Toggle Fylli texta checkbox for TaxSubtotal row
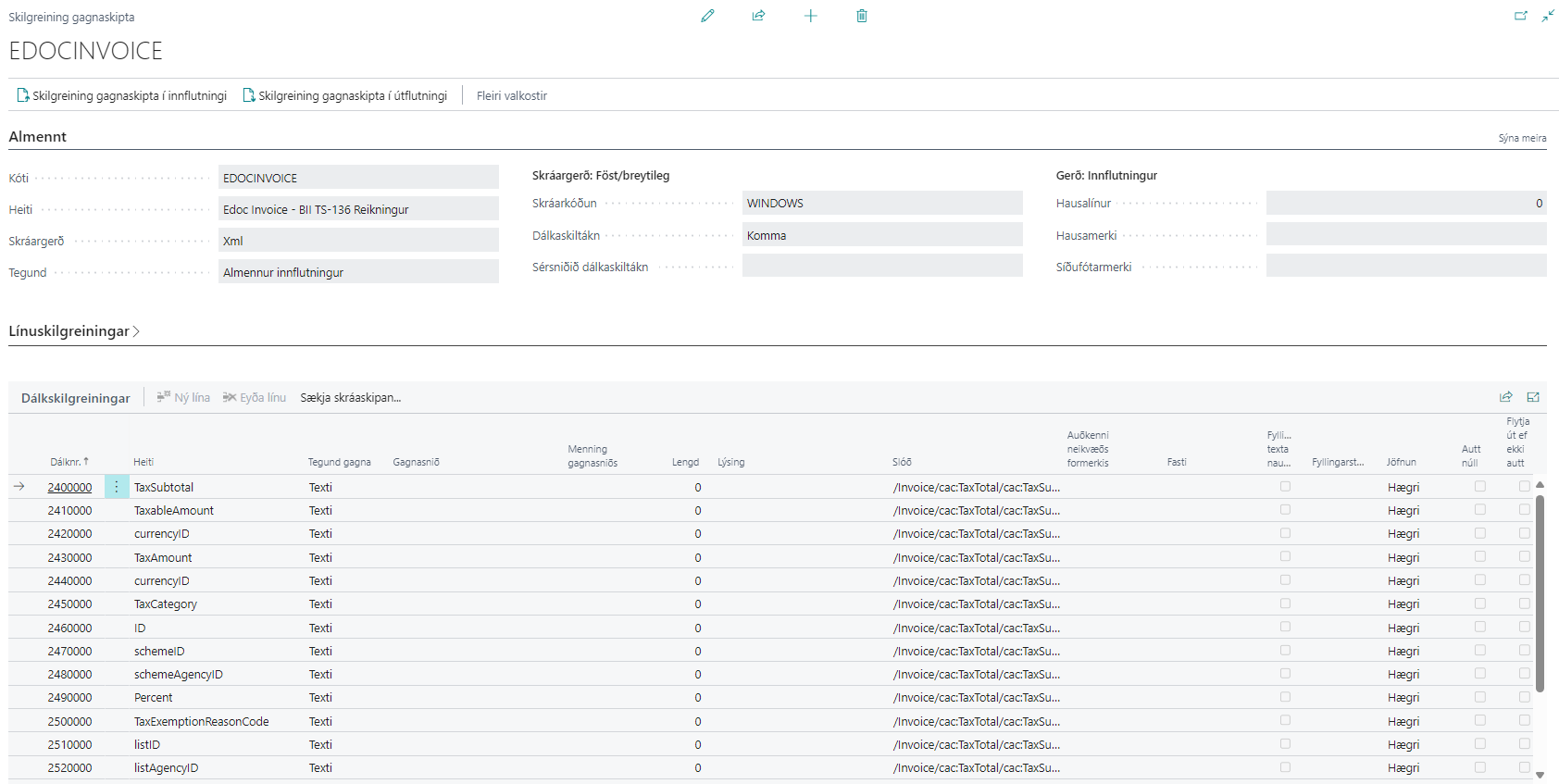Viewport: 1559px width, 784px height. (1285, 486)
